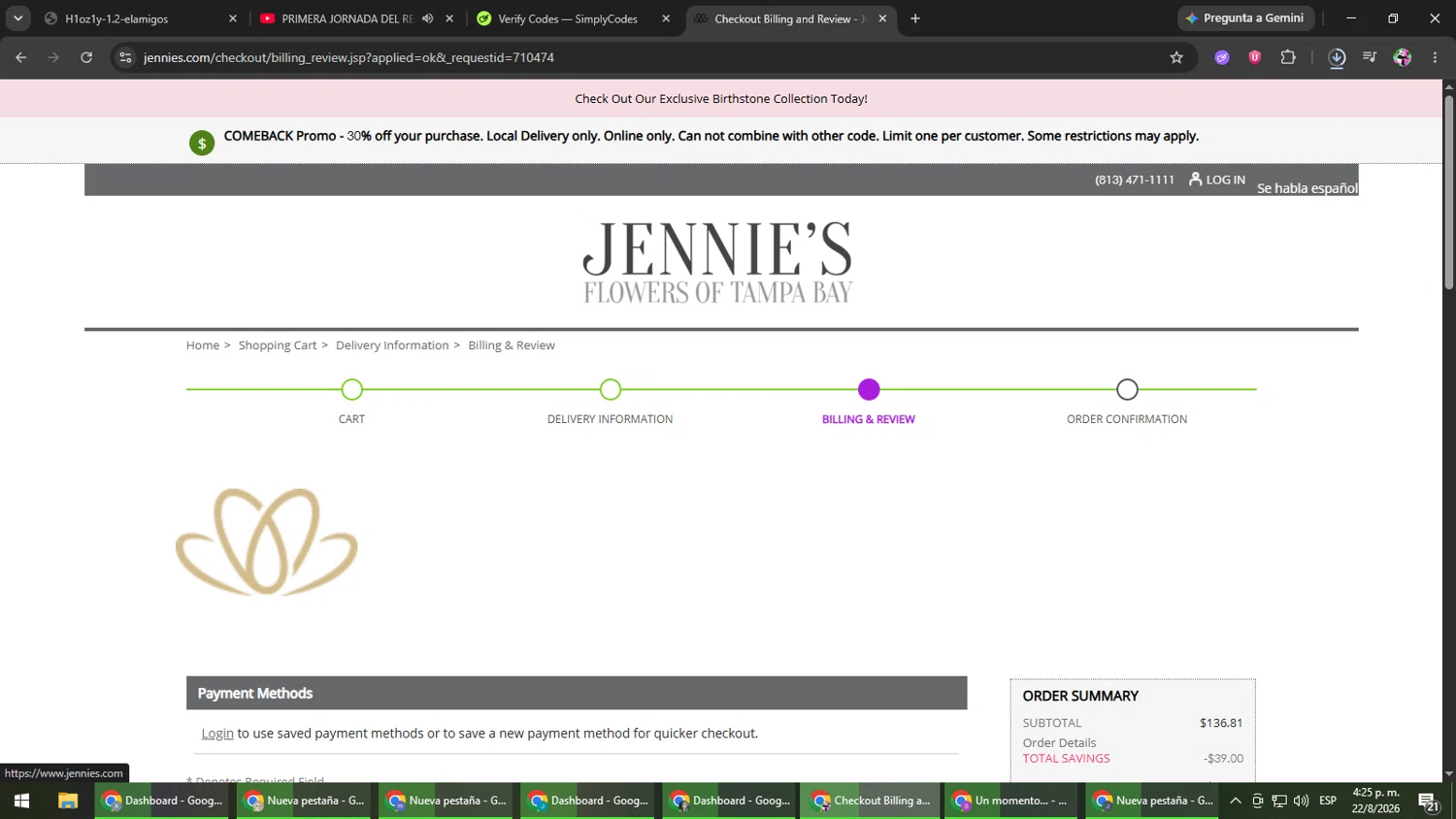Switch to Checkout Billing taskbar window
Image resolution: width=1456 pixels, height=819 pixels.
871,801
